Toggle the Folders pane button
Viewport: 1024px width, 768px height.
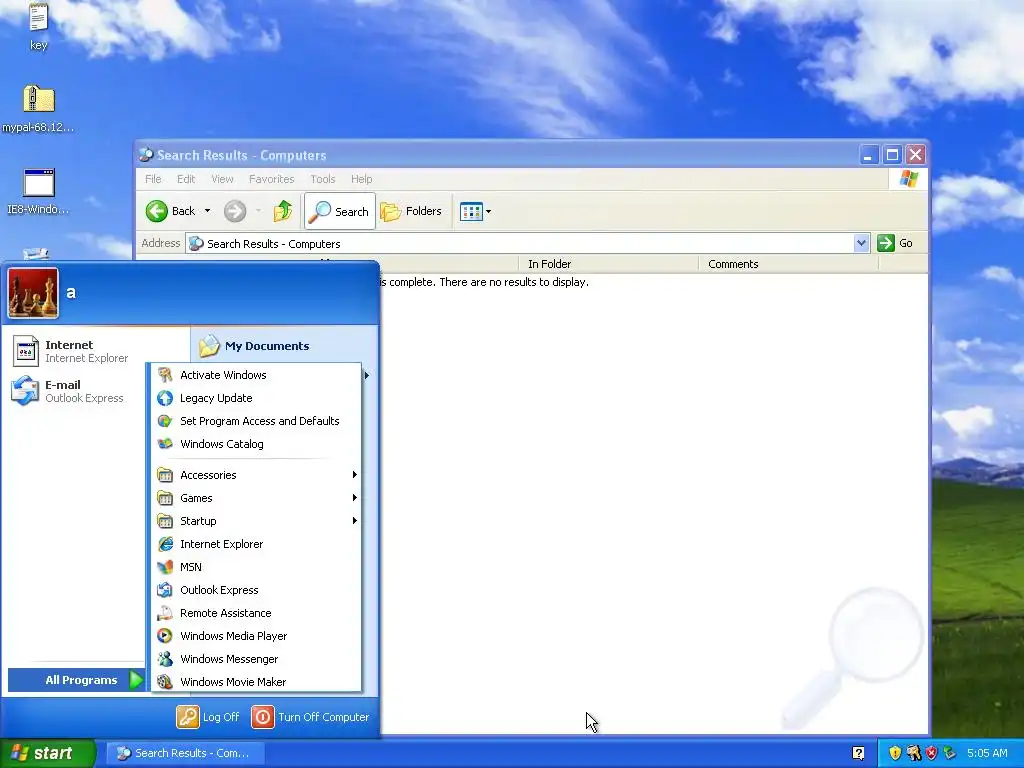tap(411, 211)
